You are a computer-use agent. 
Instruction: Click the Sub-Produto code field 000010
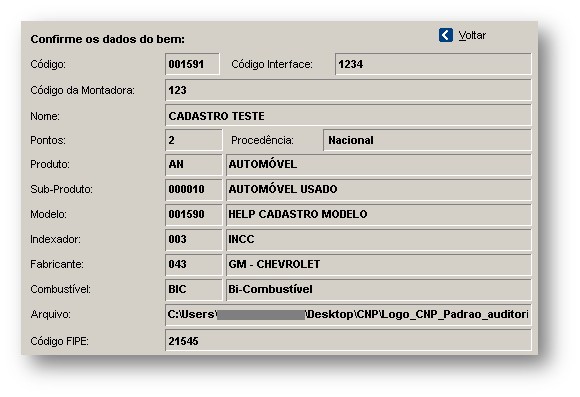pyautogui.click(x=194, y=189)
